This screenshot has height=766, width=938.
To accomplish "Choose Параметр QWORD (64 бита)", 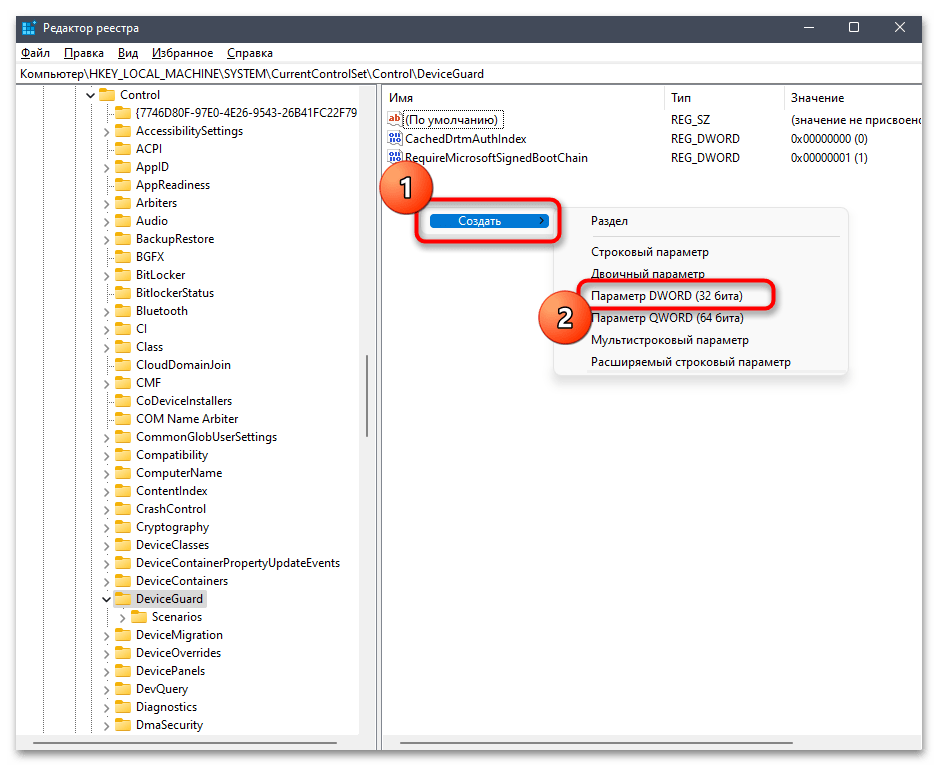I will 667,318.
